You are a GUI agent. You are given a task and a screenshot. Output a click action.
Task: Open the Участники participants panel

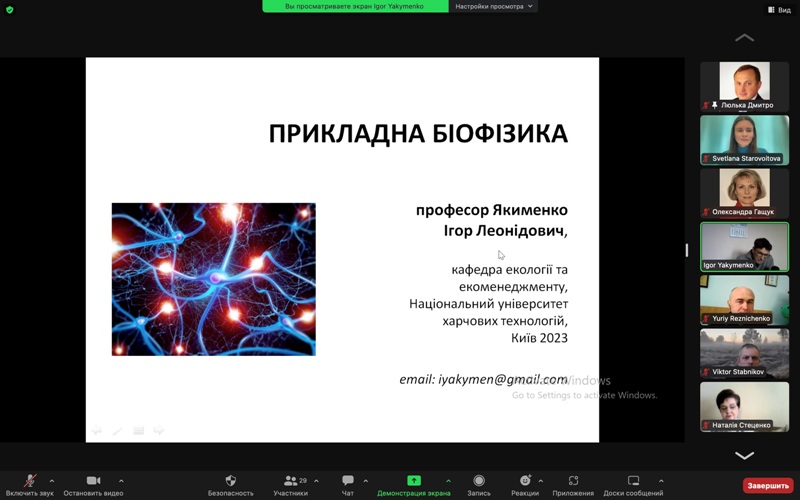click(x=291, y=485)
